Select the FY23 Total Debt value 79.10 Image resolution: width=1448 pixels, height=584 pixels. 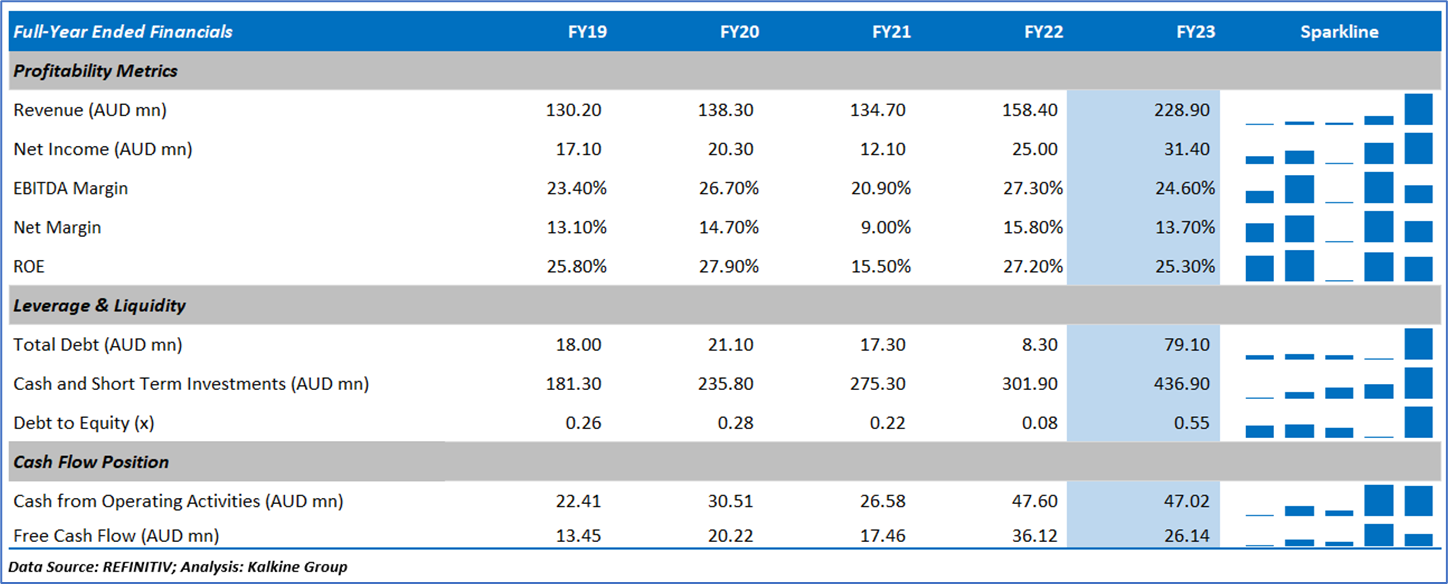coord(1186,345)
